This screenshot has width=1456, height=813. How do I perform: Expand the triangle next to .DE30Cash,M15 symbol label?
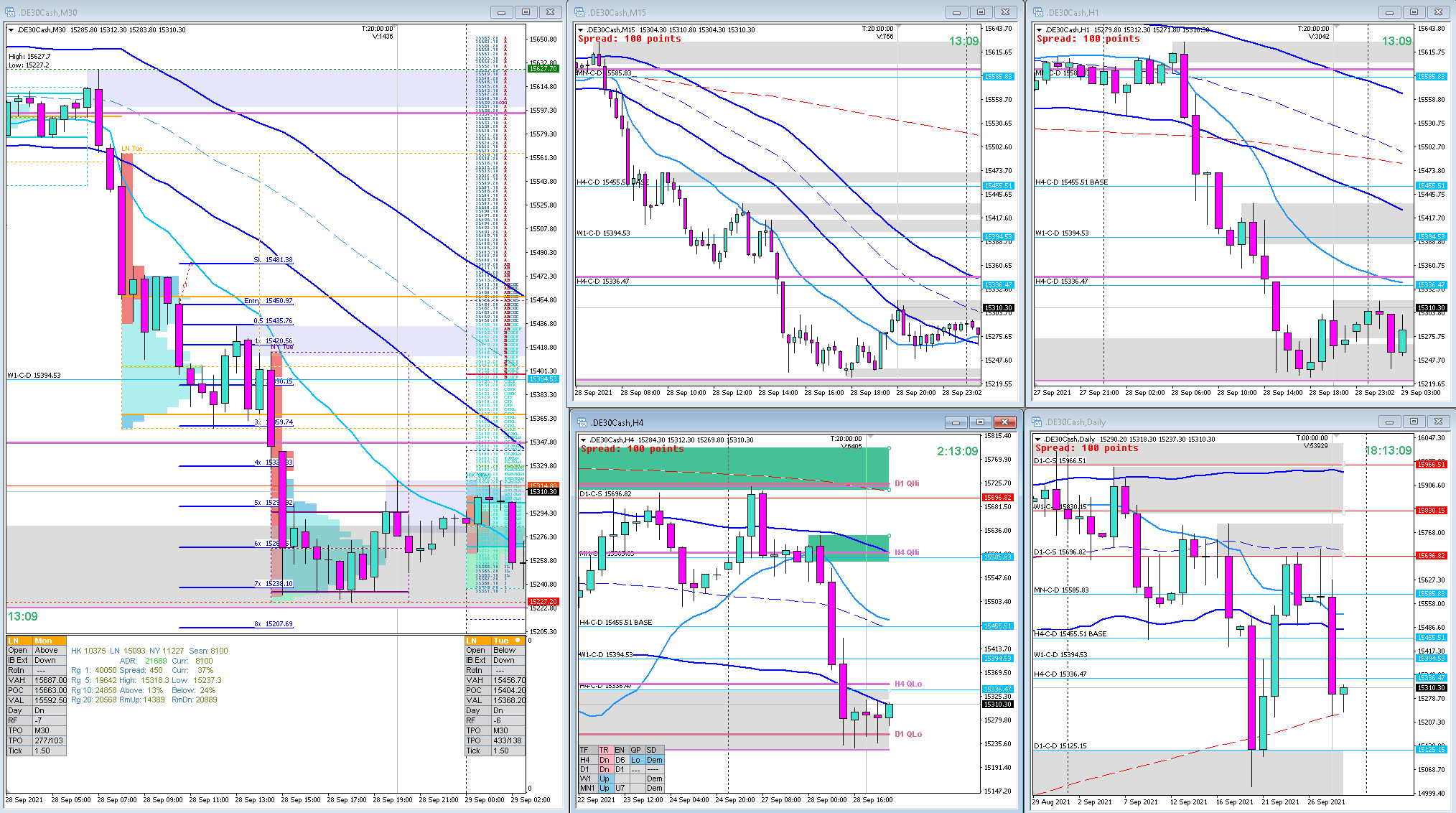pos(580,30)
